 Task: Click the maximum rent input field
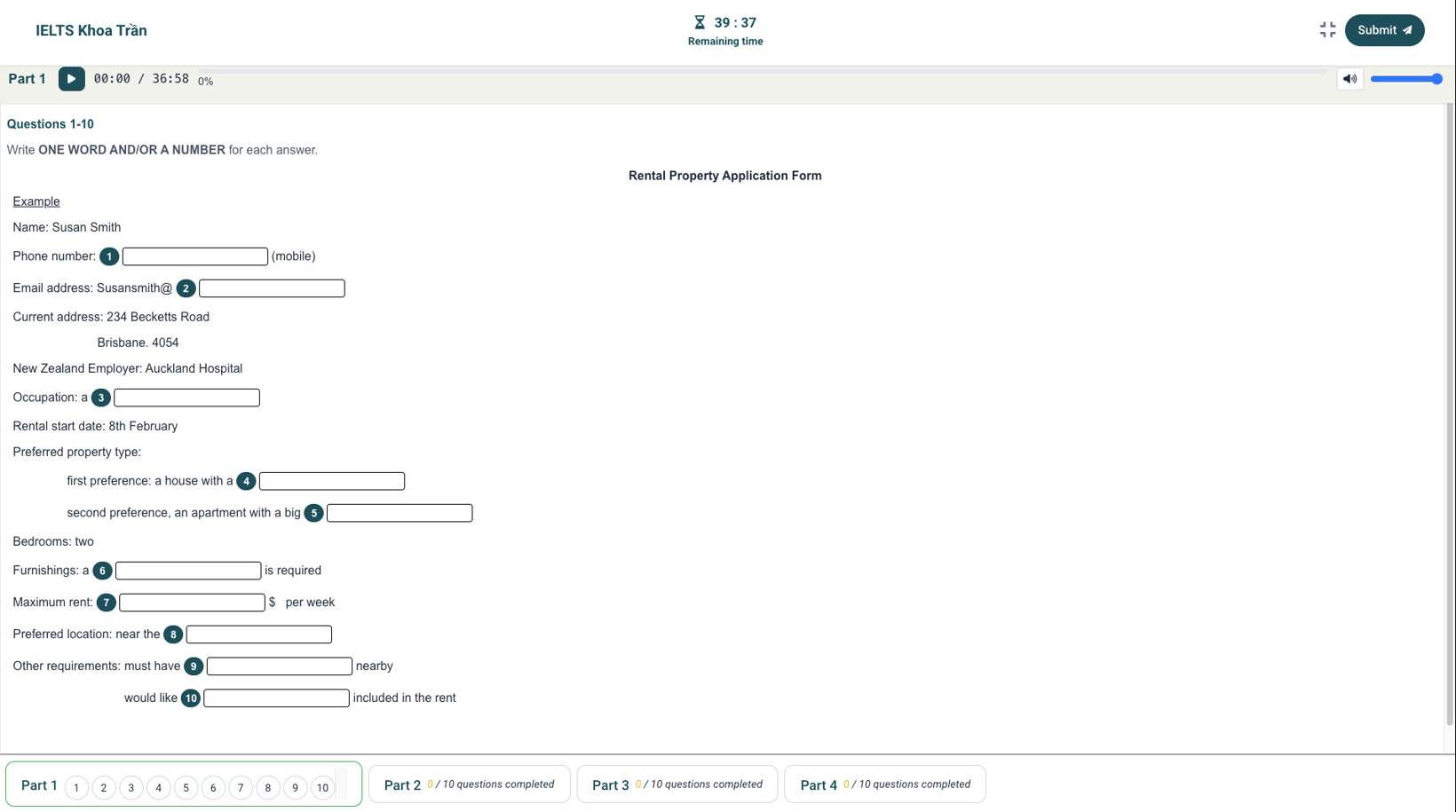click(192, 603)
